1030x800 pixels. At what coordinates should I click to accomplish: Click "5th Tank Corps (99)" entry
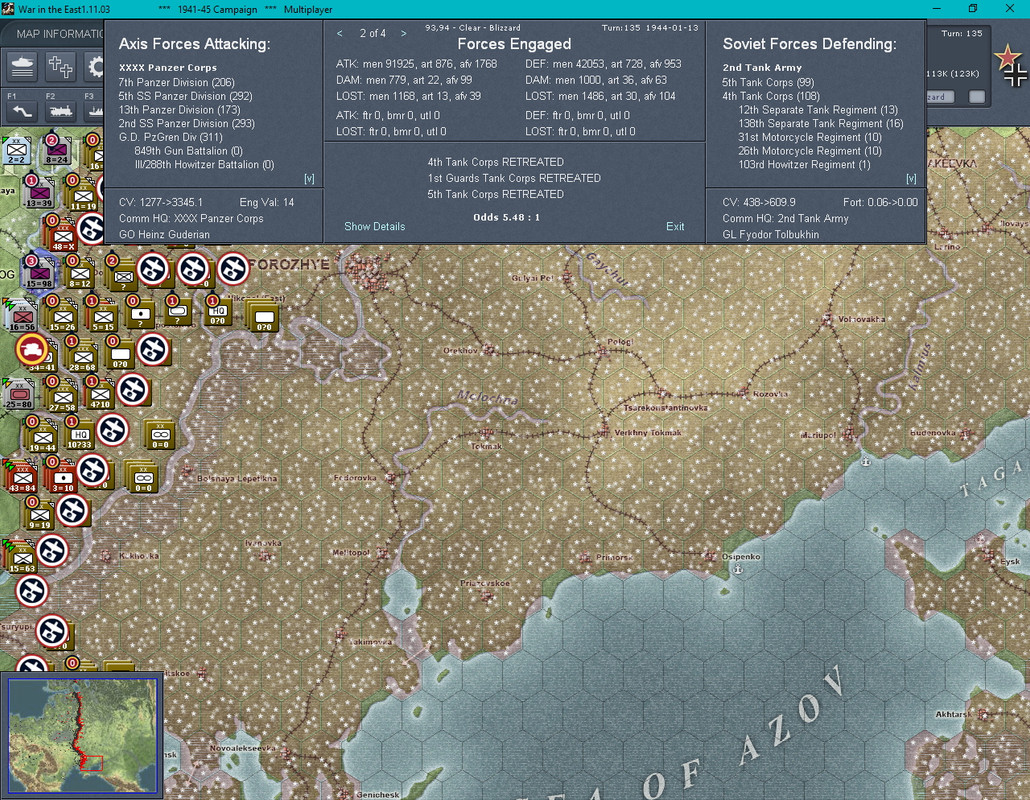pos(768,83)
